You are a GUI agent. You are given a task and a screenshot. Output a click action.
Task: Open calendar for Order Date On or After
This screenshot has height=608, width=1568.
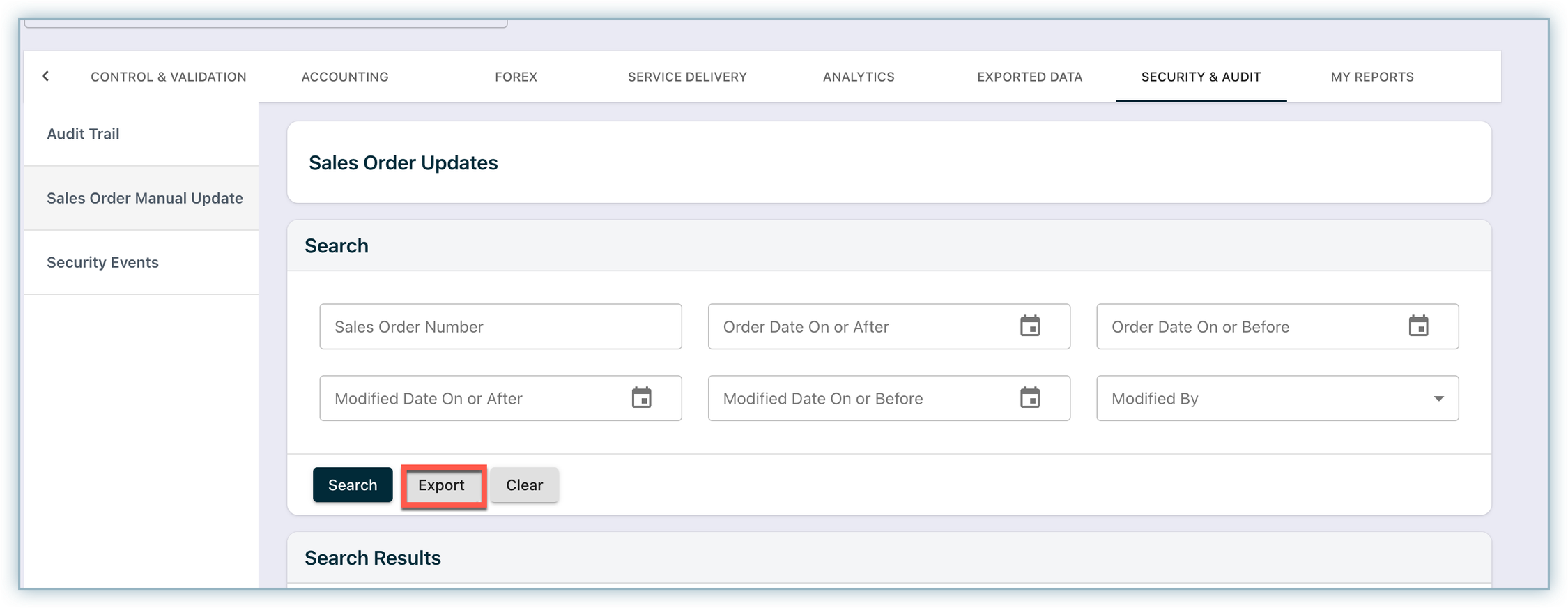1029,326
